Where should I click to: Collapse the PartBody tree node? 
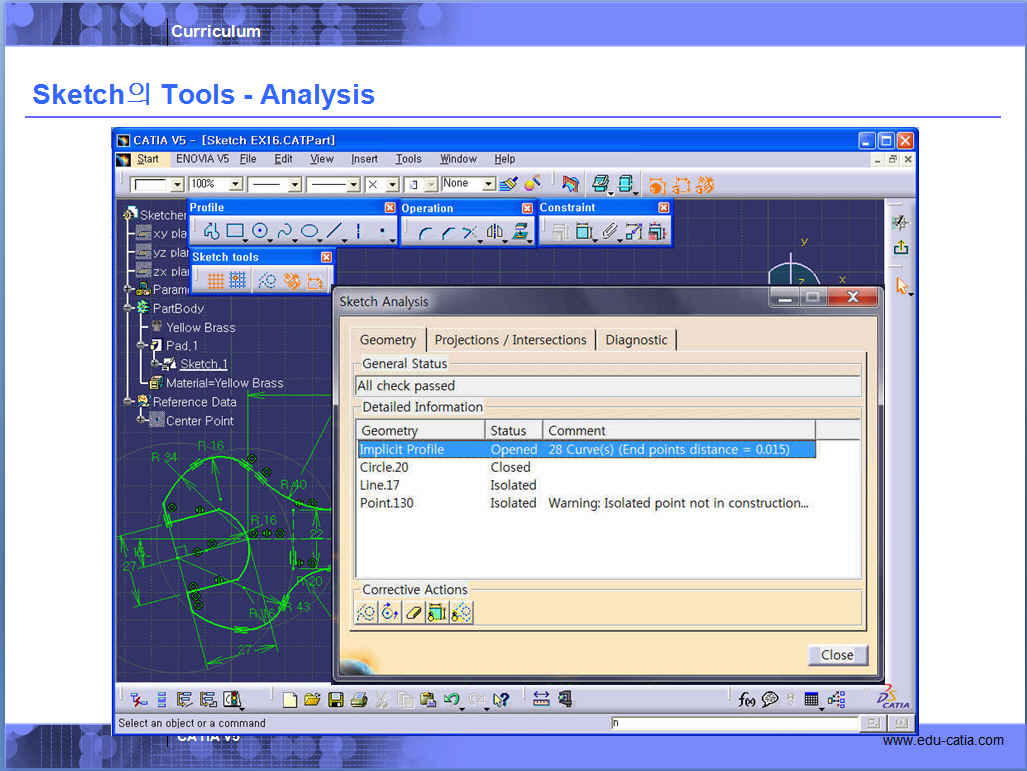(129, 308)
